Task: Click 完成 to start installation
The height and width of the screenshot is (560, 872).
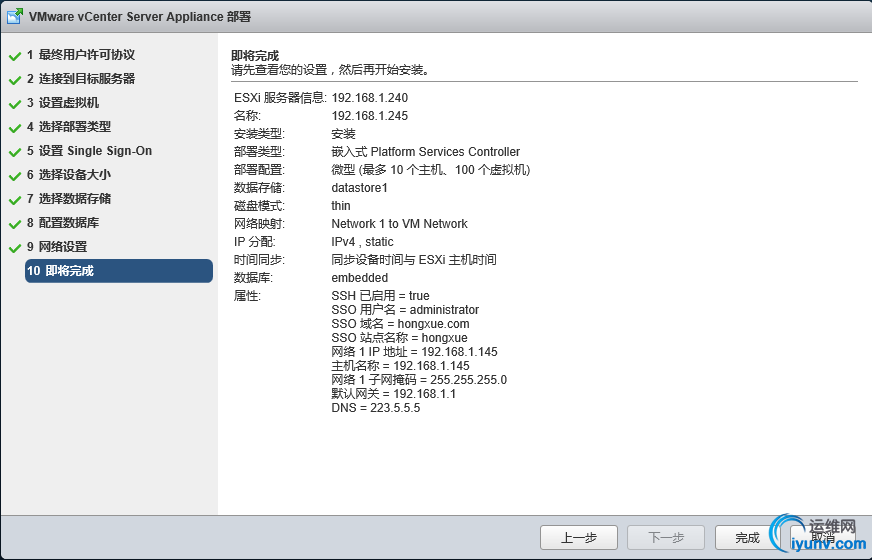Action: pyautogui.click(x=747, y=537)
